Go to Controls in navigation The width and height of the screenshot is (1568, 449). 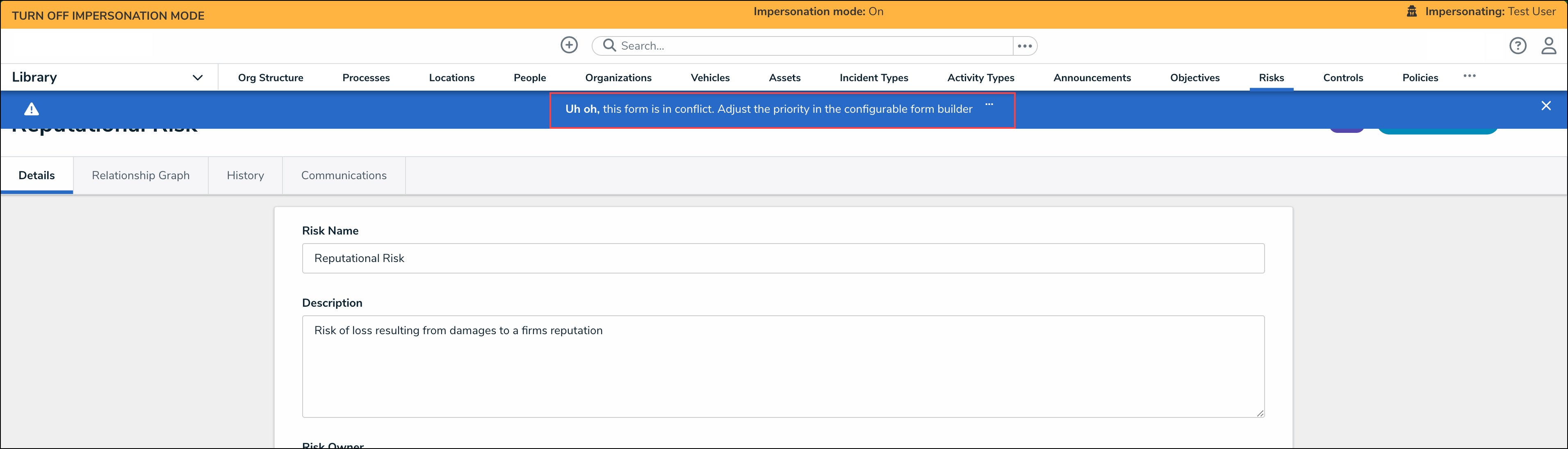1343,78
